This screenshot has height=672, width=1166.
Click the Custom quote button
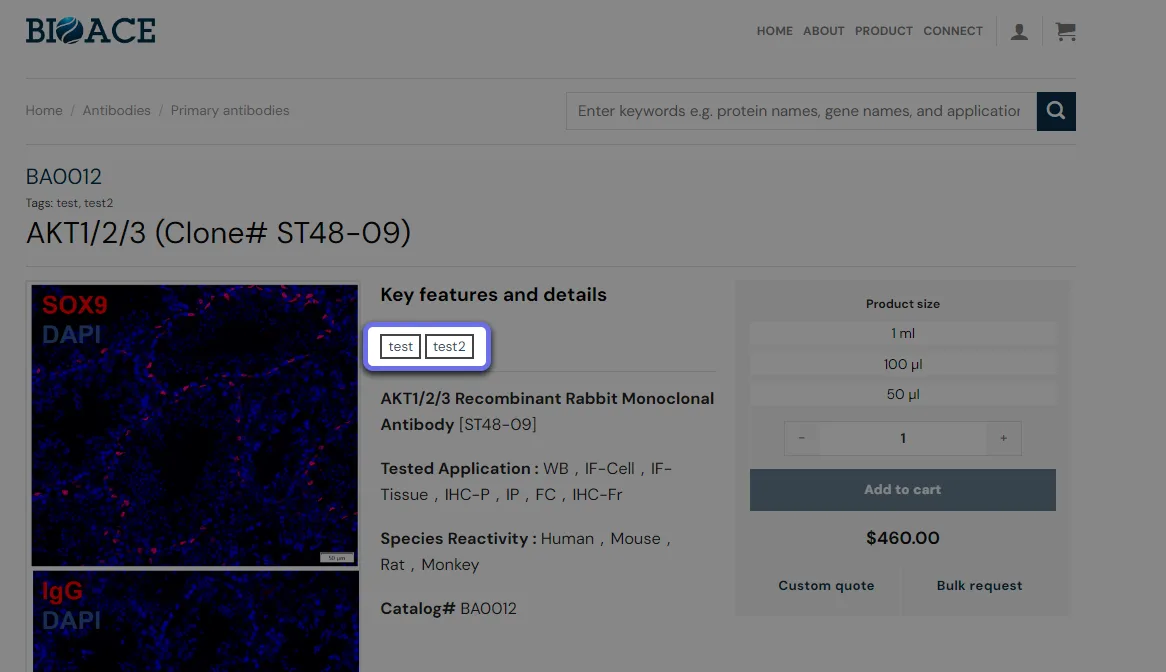click(x=826, y=586)
